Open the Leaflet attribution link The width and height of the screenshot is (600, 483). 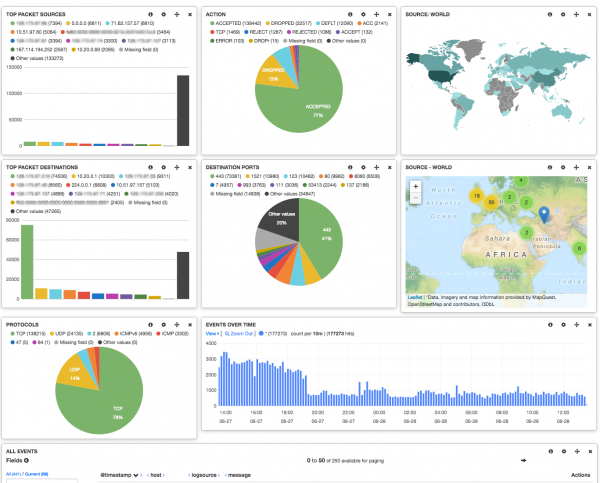click(414, 297)
